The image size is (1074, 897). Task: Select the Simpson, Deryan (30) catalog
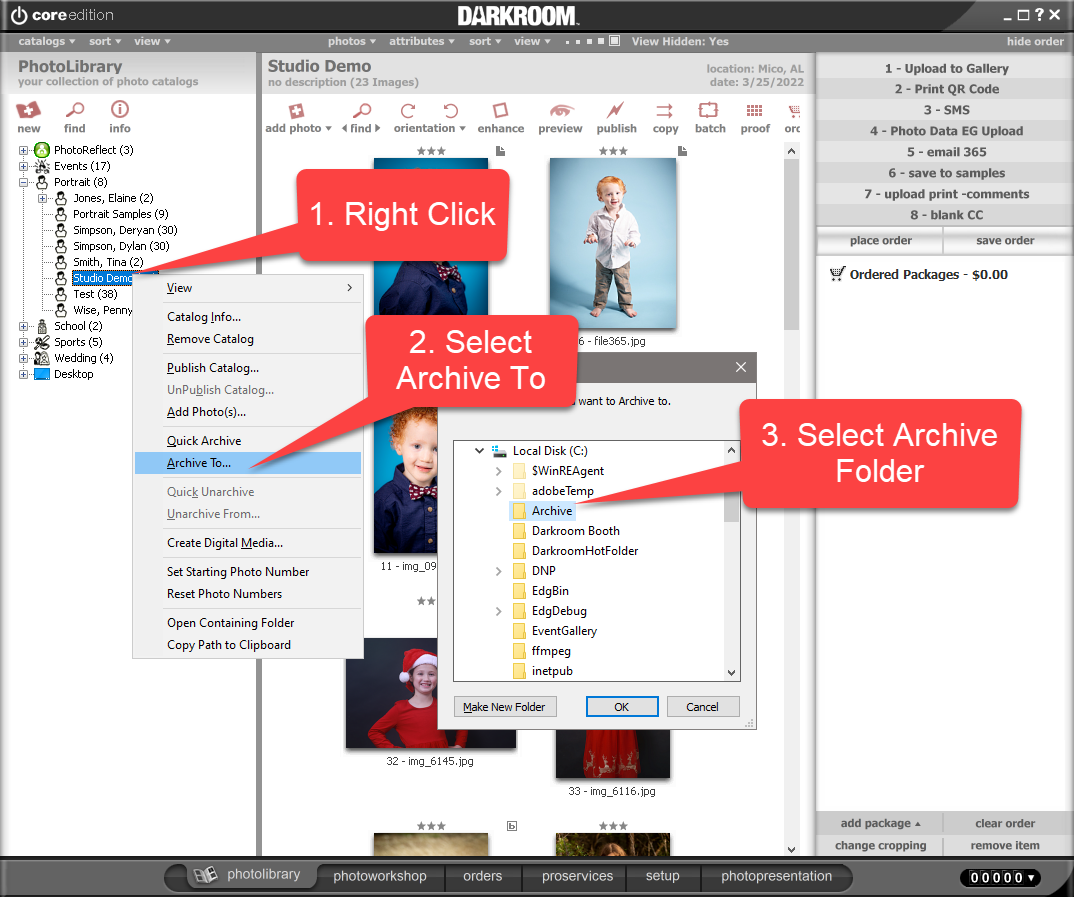(125, 230)
